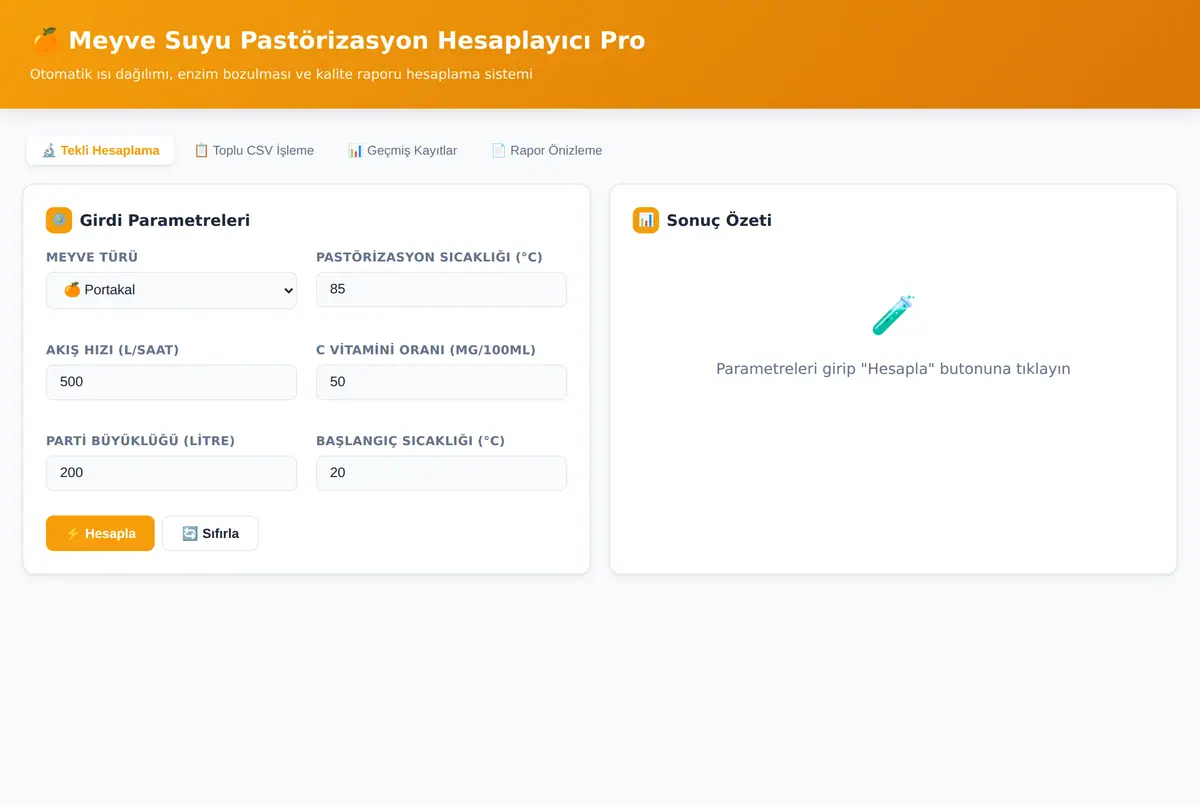Click the orange fruit logo in header

(45, 40)
